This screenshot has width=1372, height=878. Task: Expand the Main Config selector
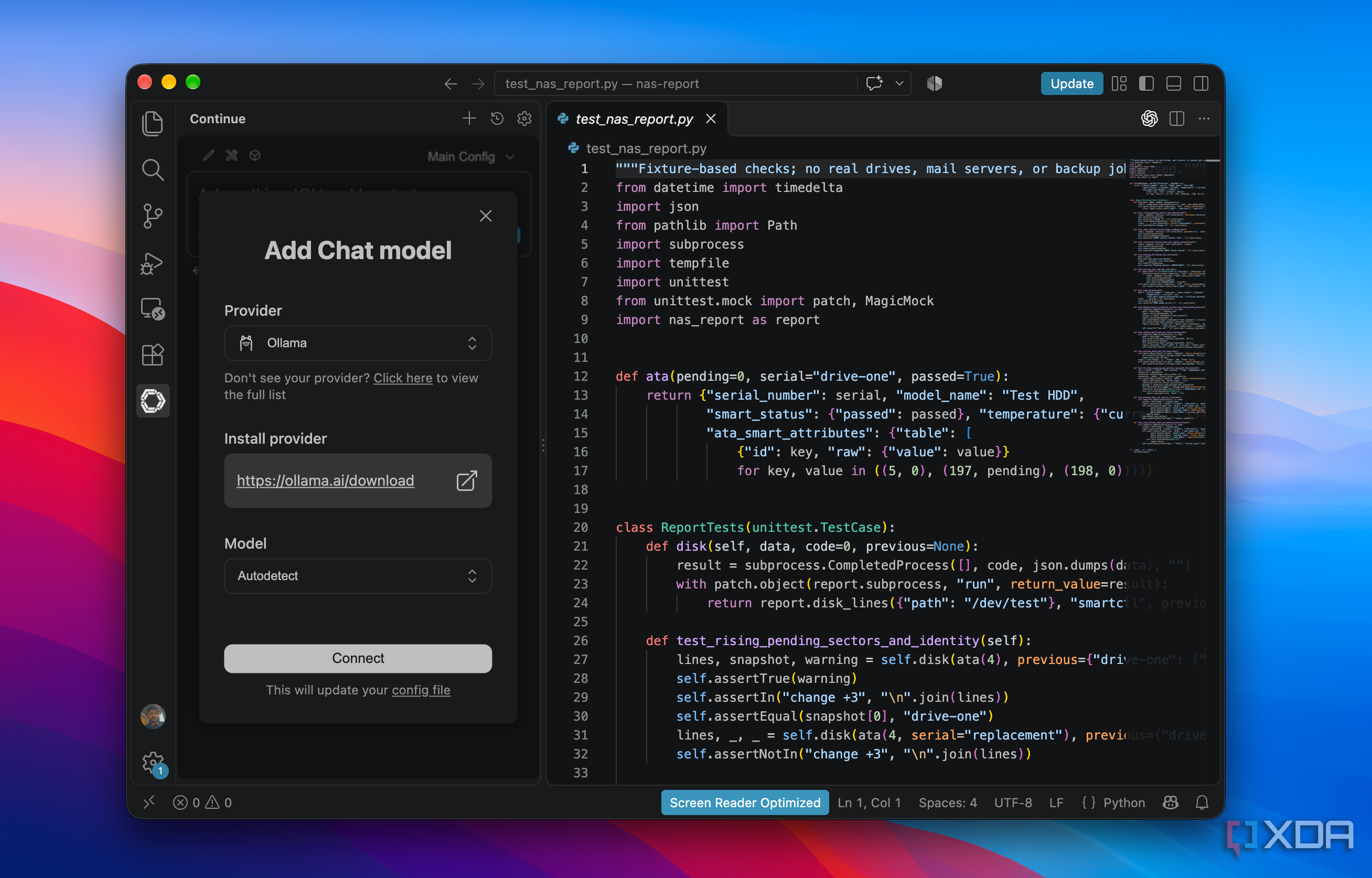coord(471,156)
